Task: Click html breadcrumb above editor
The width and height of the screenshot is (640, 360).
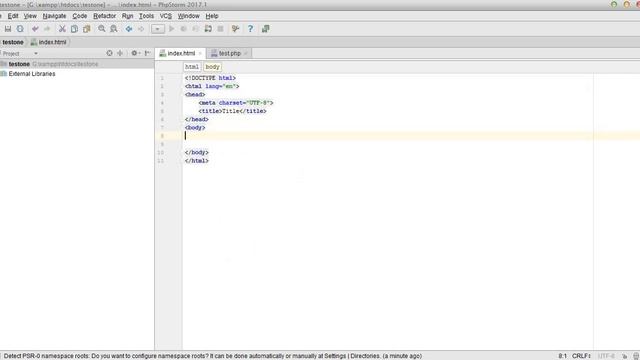Action: pyautogui.click(x=192, y=67)
